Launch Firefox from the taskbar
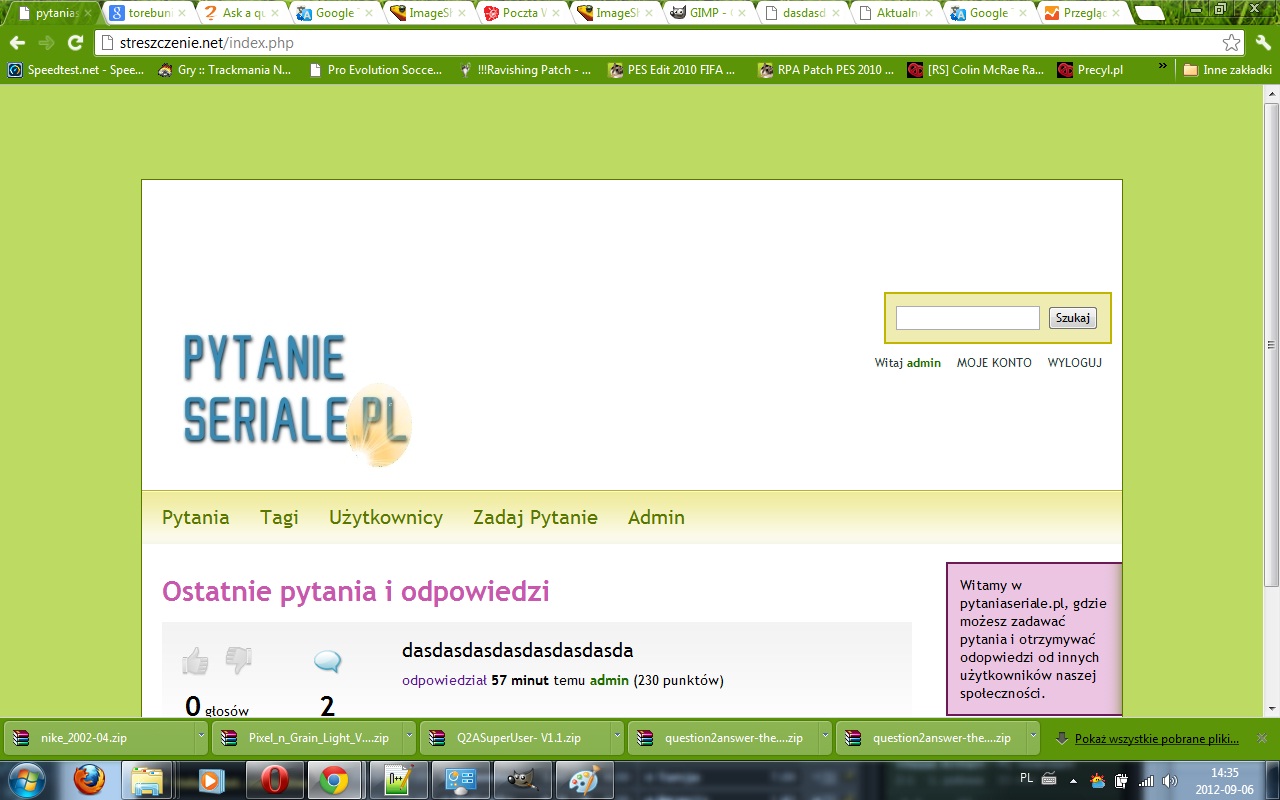 (90, 779)
